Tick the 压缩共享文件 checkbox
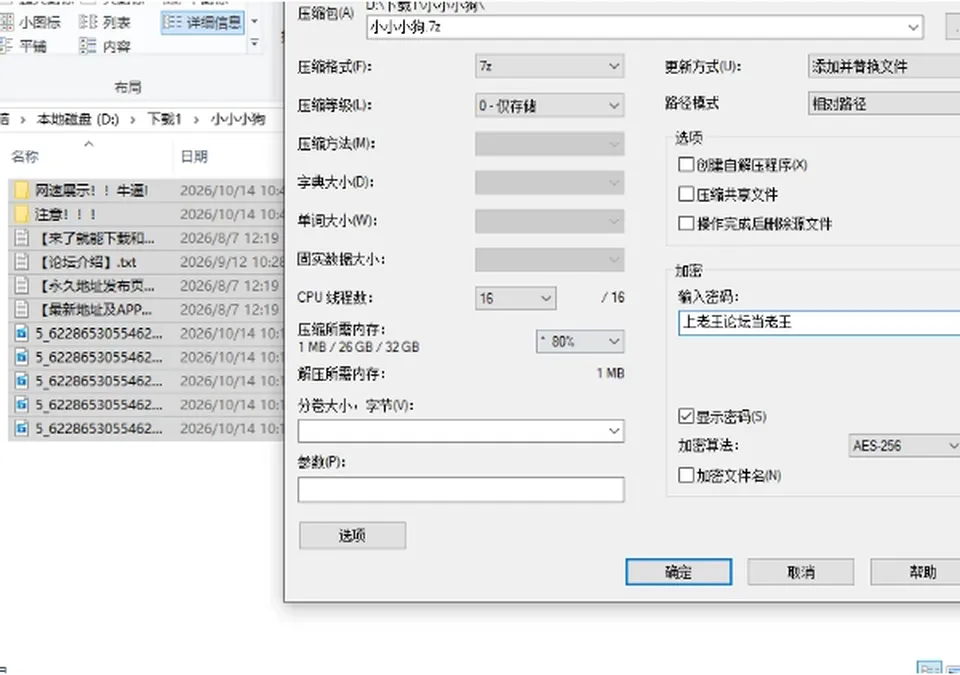 point(686,194)
